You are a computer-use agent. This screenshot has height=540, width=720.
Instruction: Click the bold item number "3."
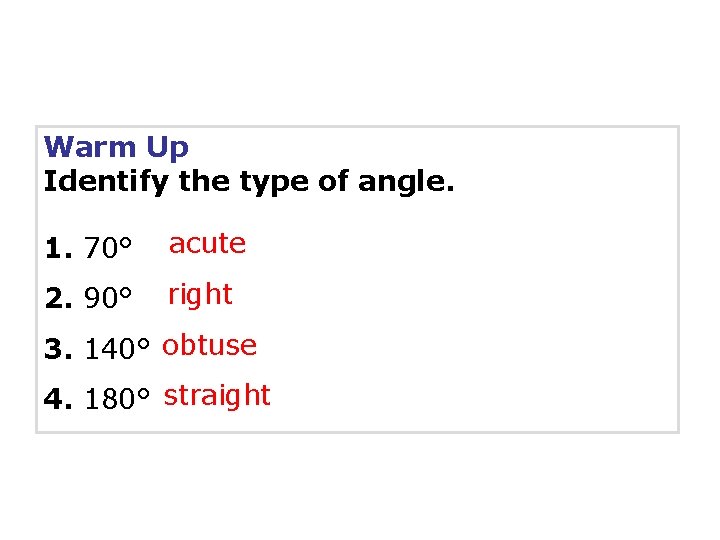pos(58,350)
